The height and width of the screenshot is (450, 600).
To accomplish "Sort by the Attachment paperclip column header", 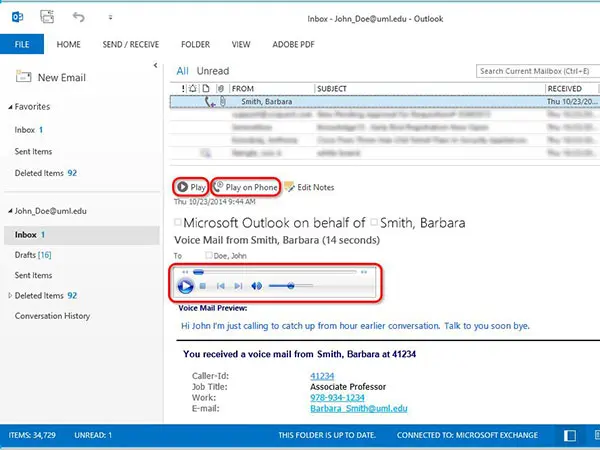I will (220, 89).
